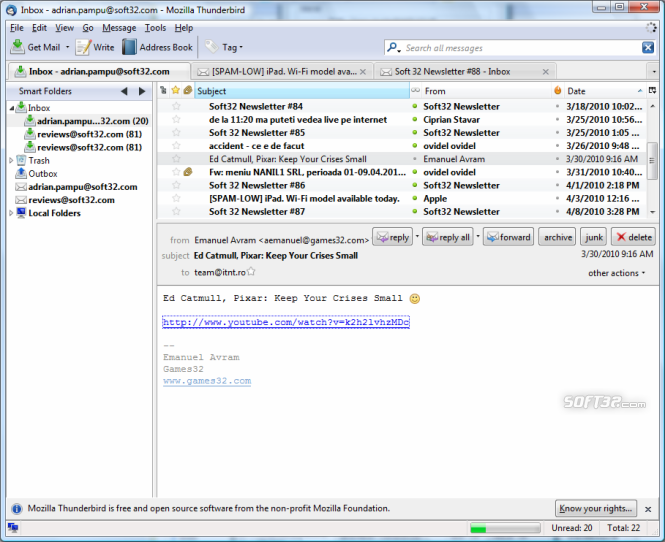Clear the search box with the X icon
This screenshot has width=665, height=542.
648,48
